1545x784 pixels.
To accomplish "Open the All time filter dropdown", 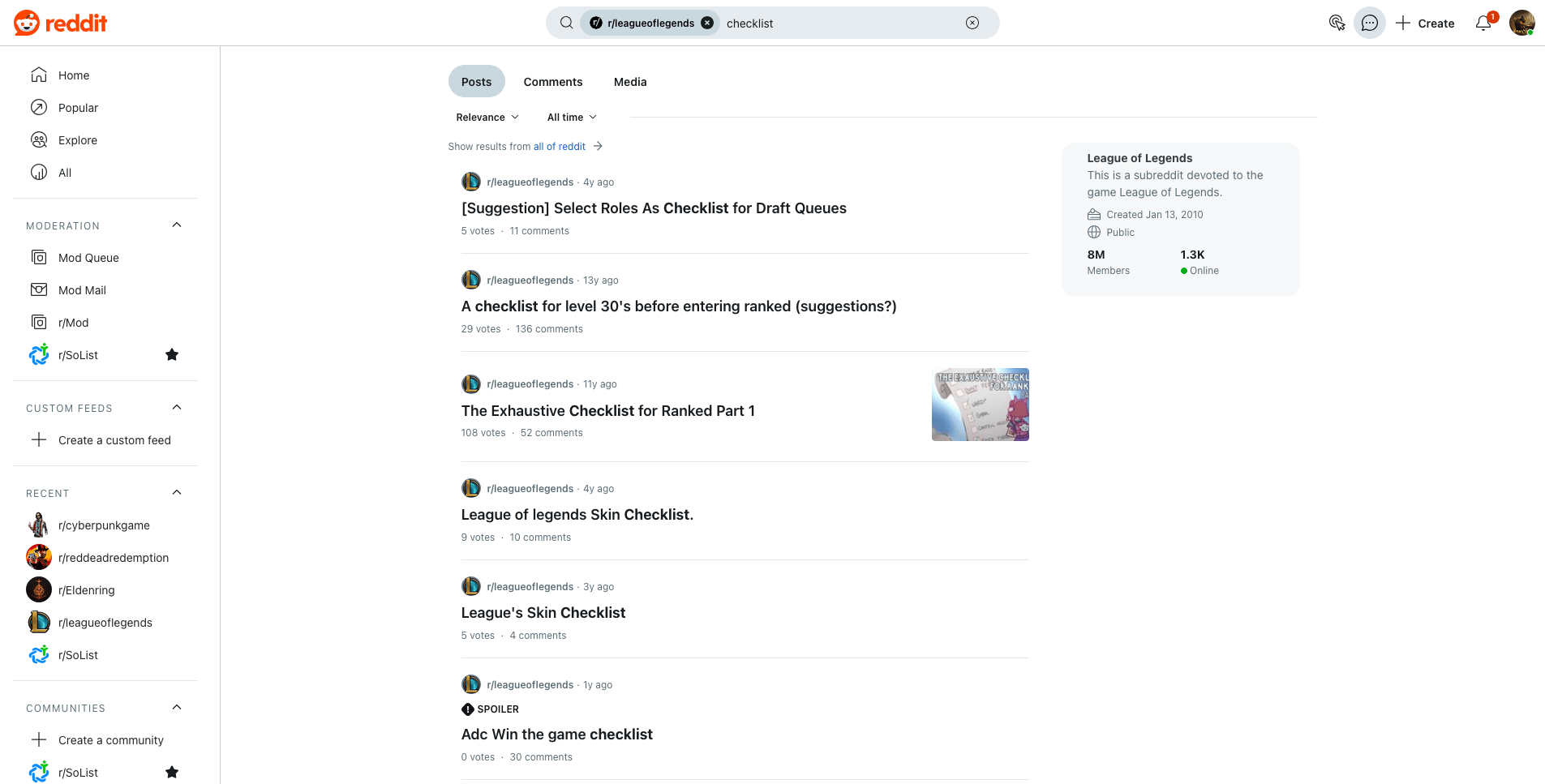I will 572,118.
